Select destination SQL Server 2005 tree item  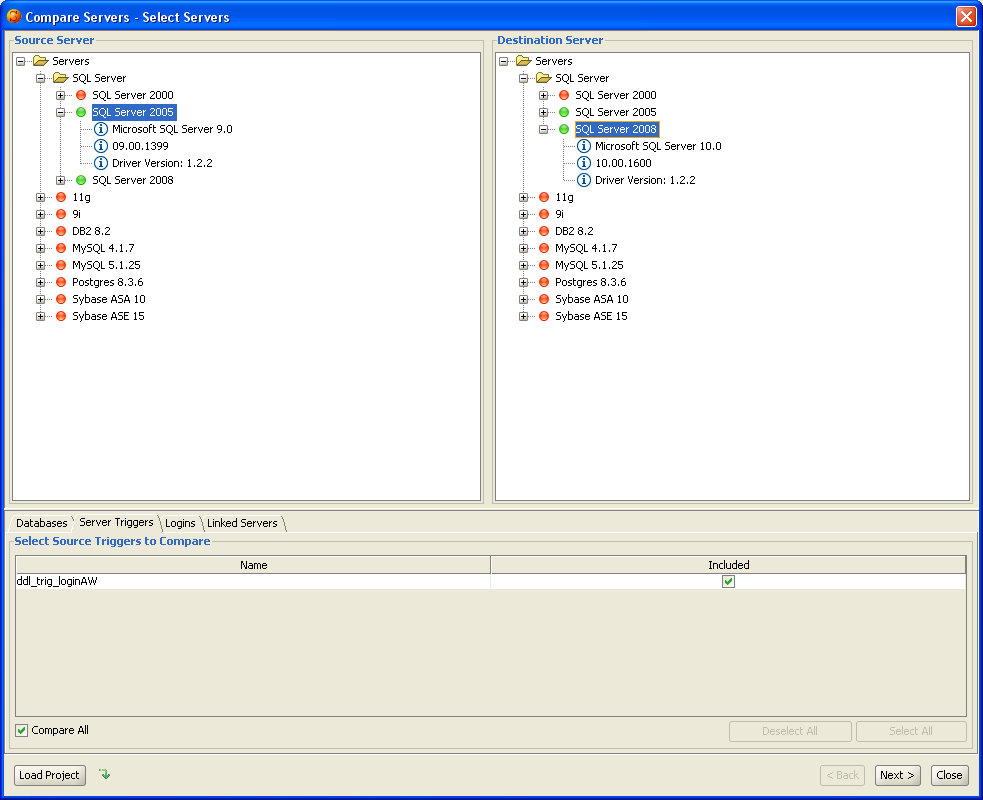pyautogui.click(x=616, y=112)
